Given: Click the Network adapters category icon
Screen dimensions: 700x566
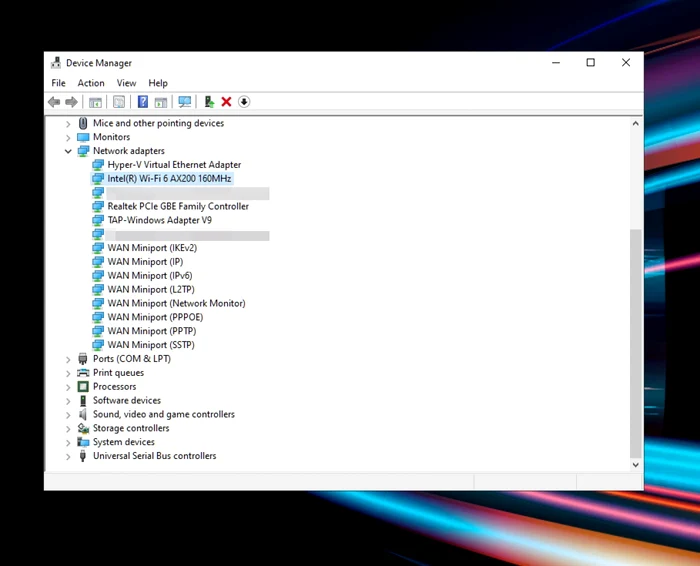Looking at the screenshot, I should pyautogui.click(x=83, y=151).
